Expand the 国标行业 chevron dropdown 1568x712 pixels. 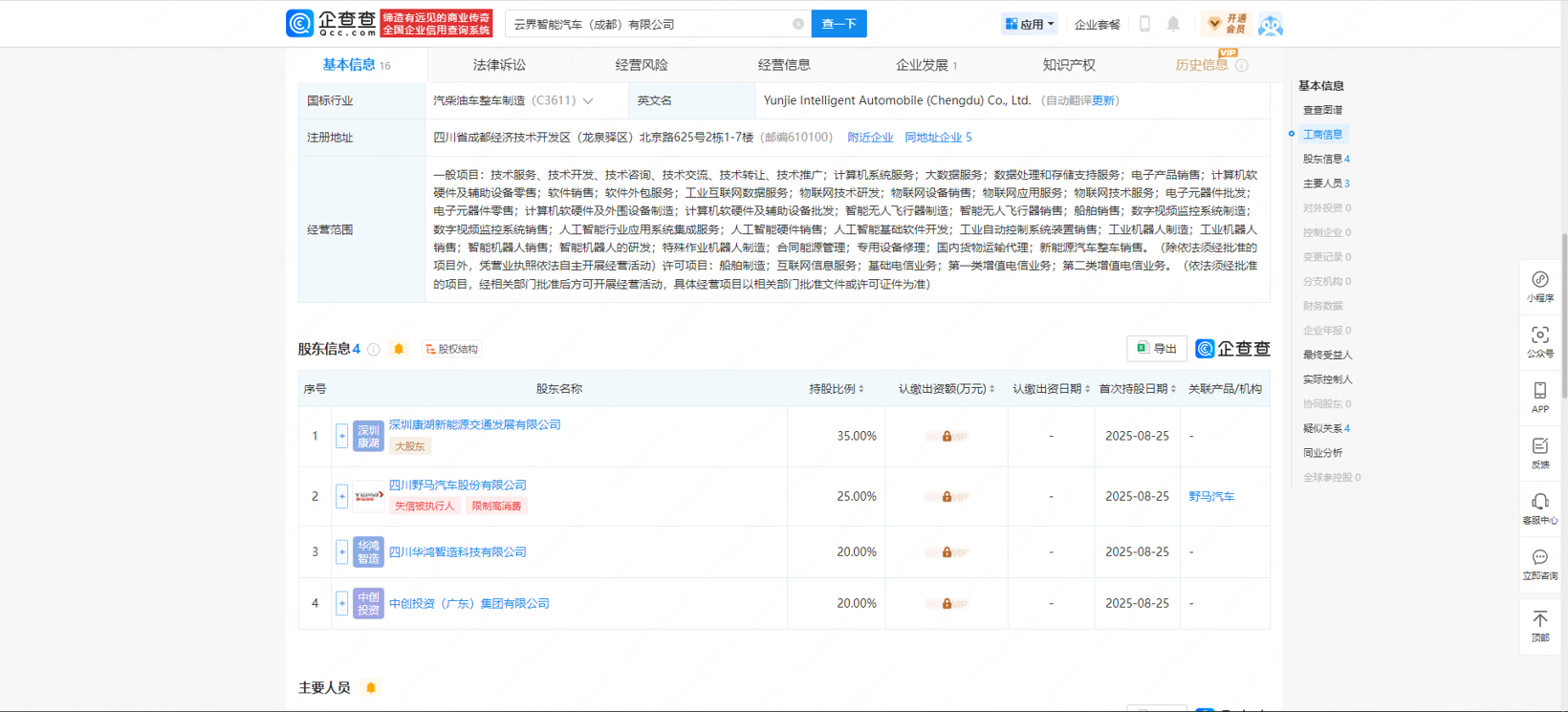coord(588,100)
